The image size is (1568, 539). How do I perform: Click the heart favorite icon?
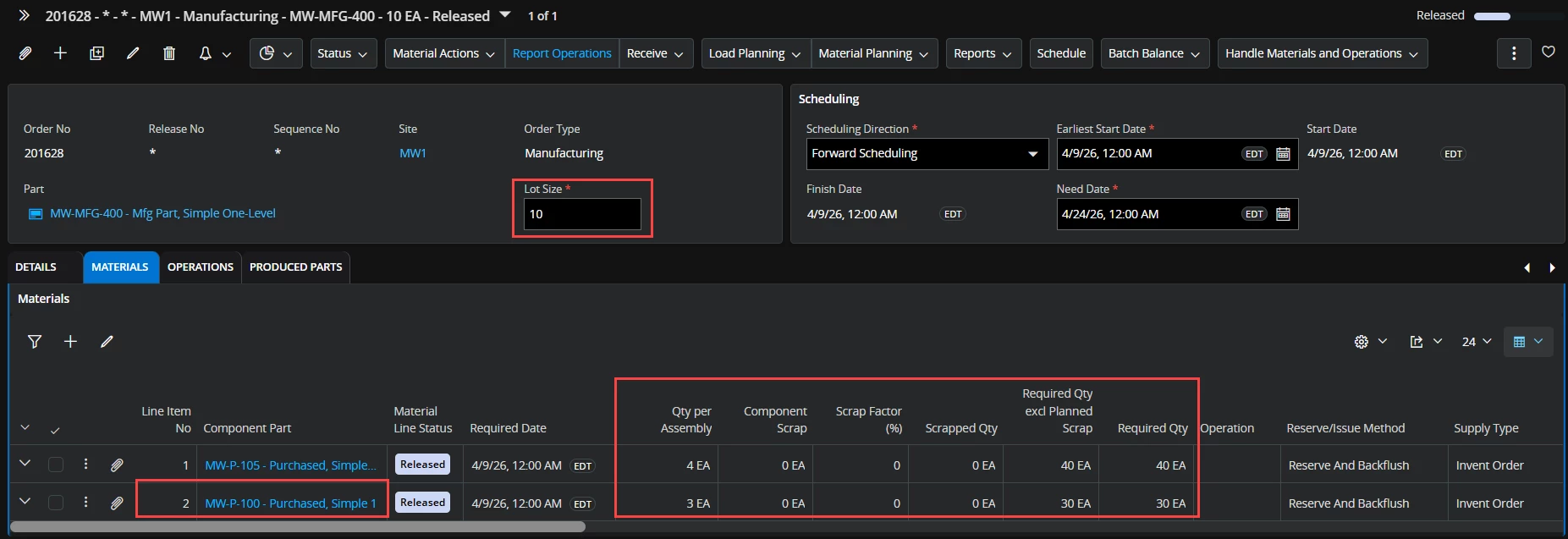(1548, 52)
